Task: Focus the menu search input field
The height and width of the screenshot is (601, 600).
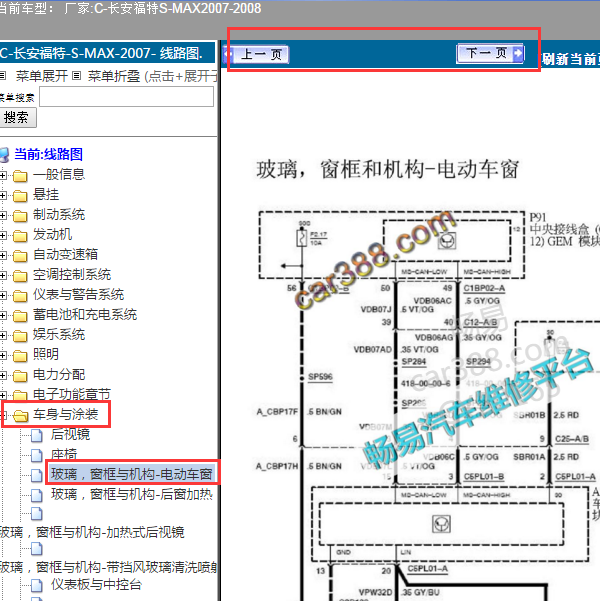Action: pyautogui.click(x=127, y=97)
